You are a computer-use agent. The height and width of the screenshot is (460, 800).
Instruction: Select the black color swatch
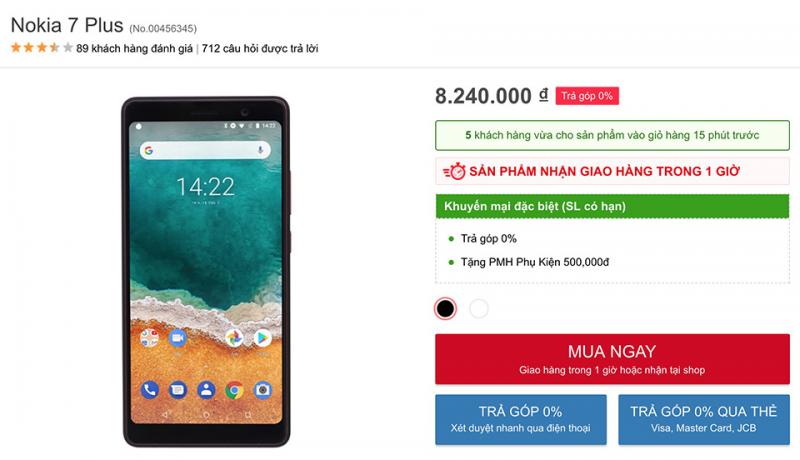(x=445, y=309)
